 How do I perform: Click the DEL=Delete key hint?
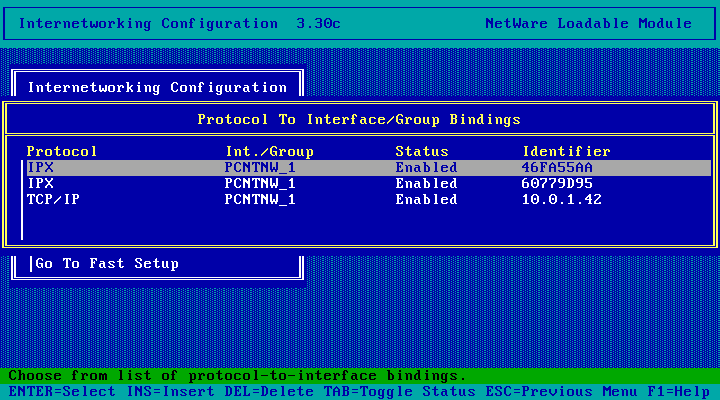(269, 392)
